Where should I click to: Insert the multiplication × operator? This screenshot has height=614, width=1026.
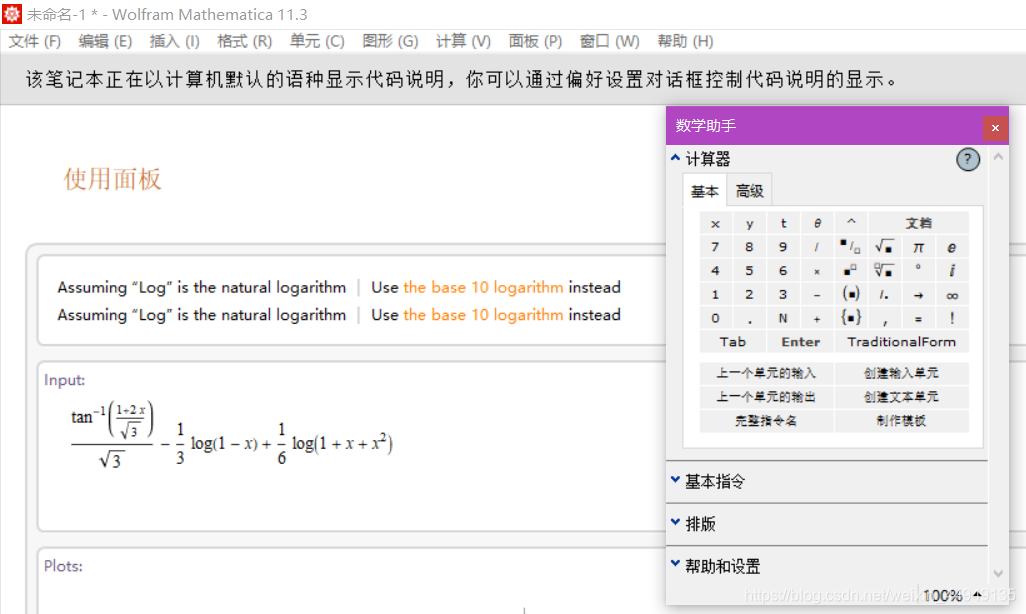(x=817, y=270)
